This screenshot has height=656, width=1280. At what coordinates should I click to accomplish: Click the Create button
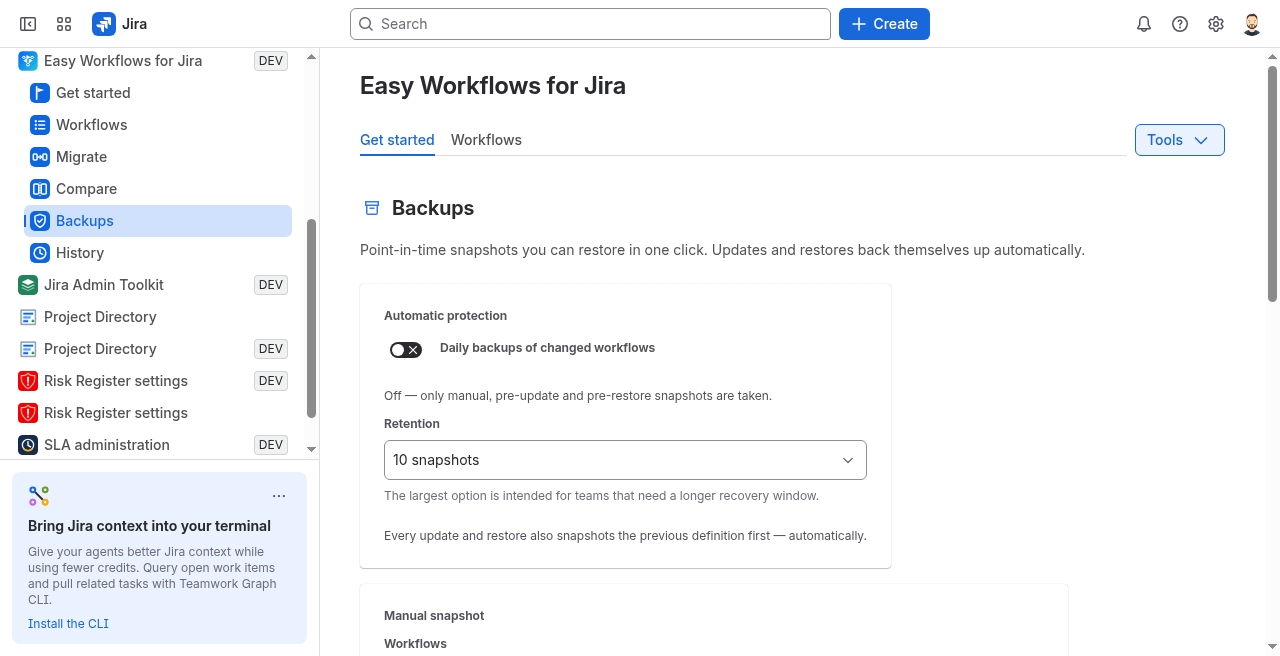(x=884, y=24)
